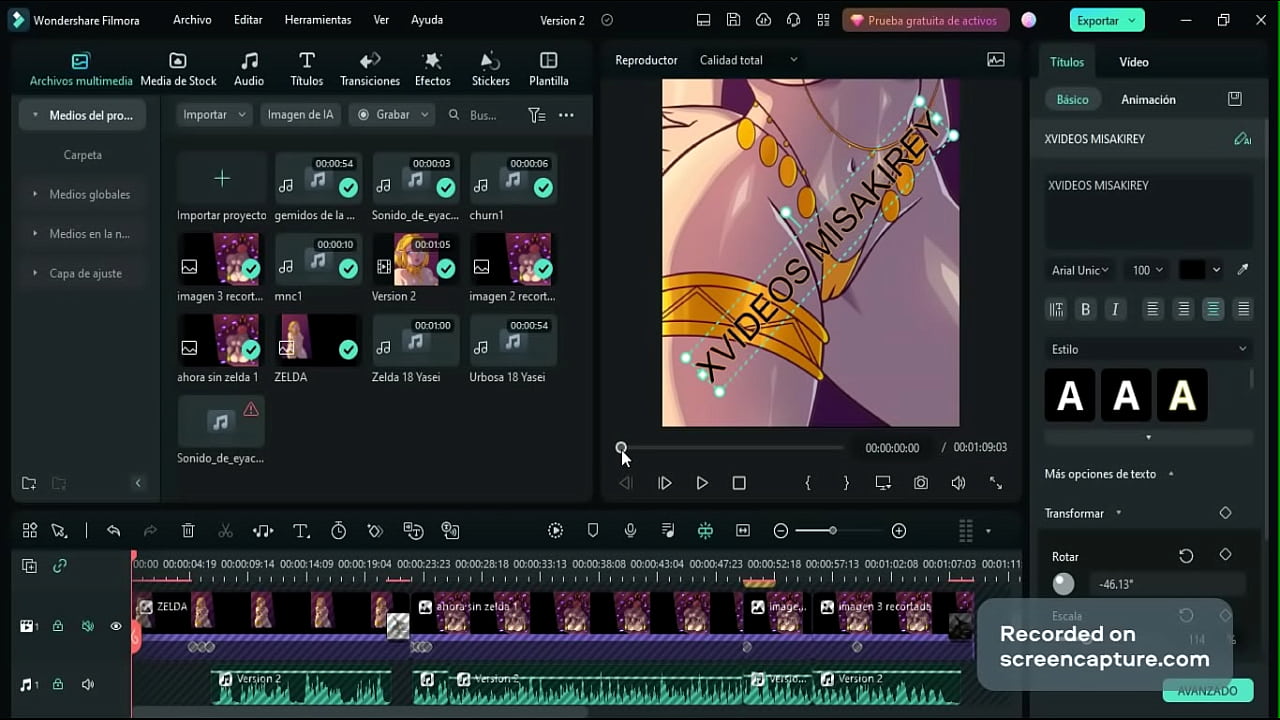Click the save project icon in title bar
Image resolution: width=1280 pixels, height=720 pixels.
pos(733,20)
